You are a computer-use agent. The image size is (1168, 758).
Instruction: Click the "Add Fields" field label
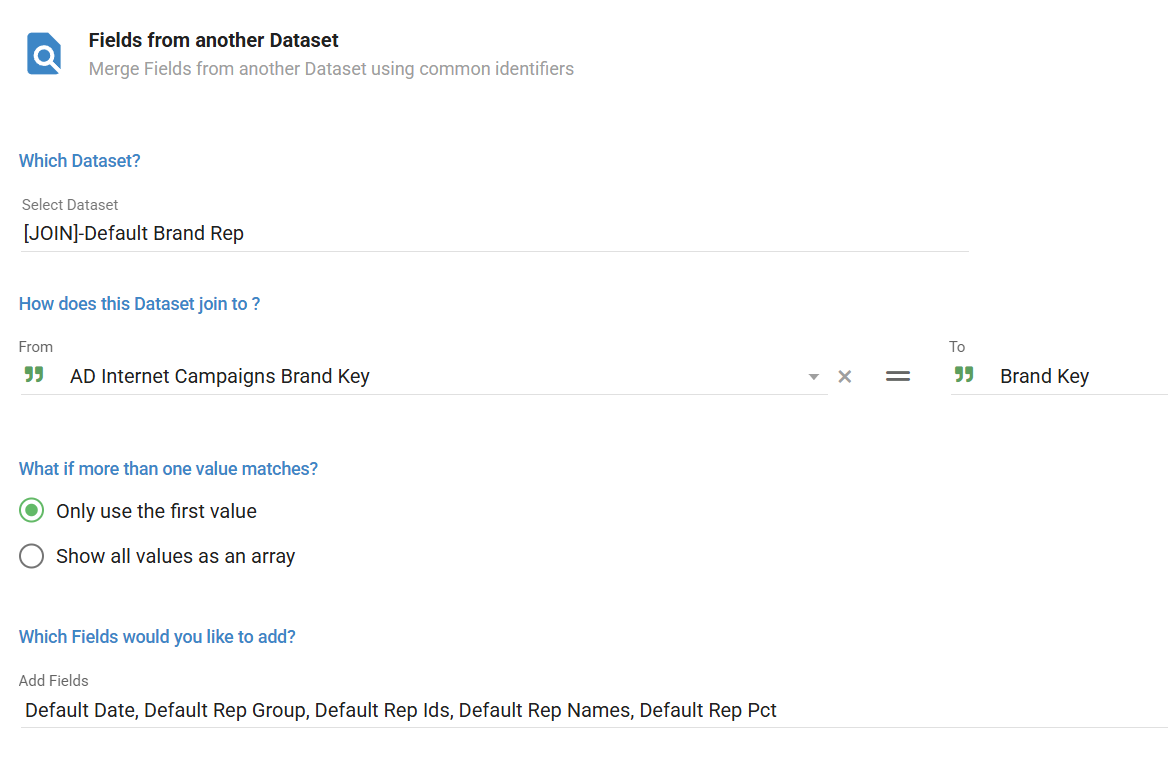(54, 681)
